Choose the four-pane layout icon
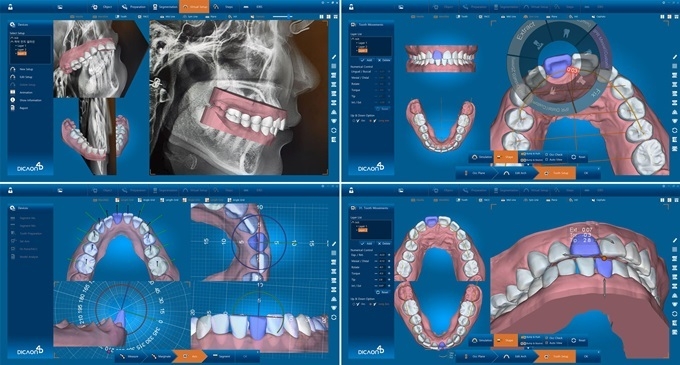Image resolution: width=680 pixels, height=365 pixels. point(335,16)
